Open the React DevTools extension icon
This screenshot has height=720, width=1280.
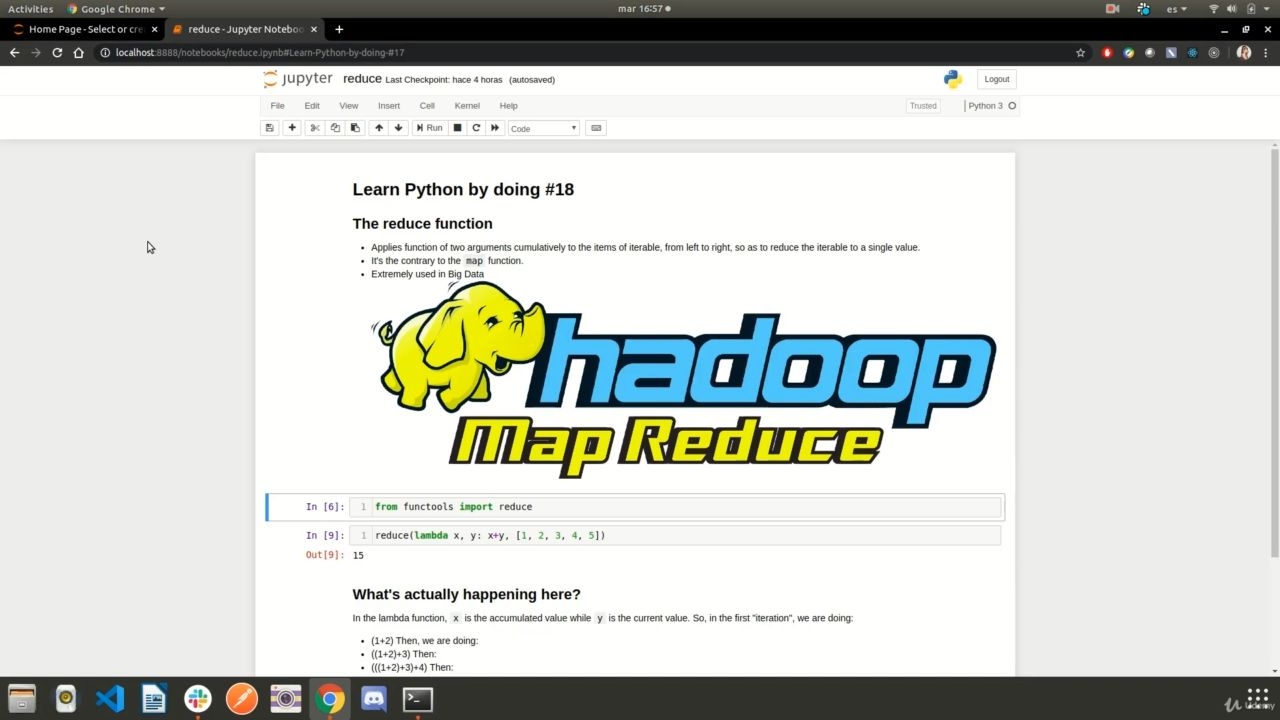coord(1193,52)
